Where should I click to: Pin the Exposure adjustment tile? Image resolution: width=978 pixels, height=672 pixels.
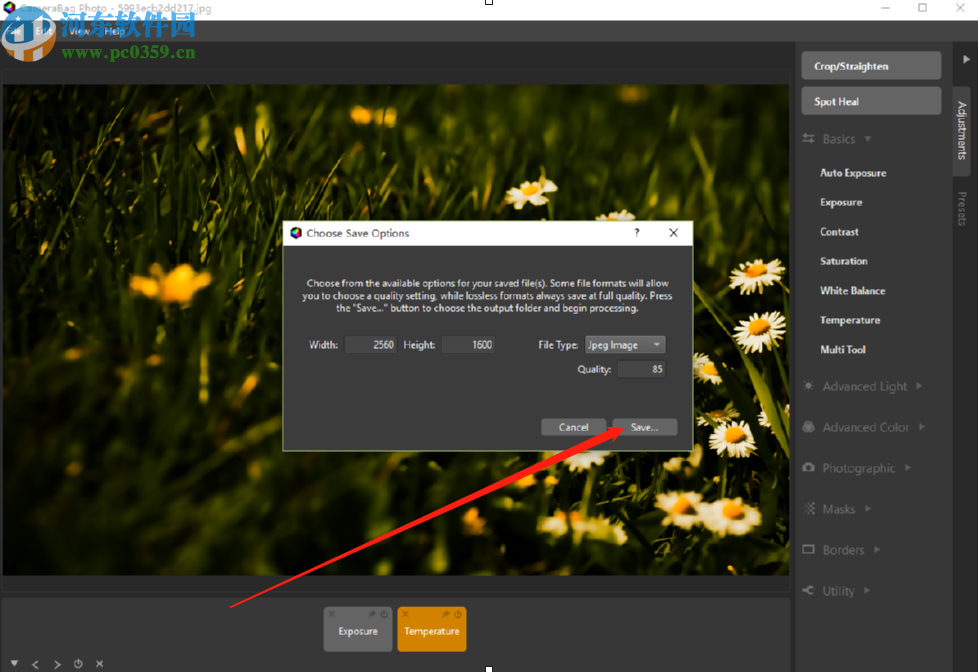pyautogui.click(x=372, y=614)
